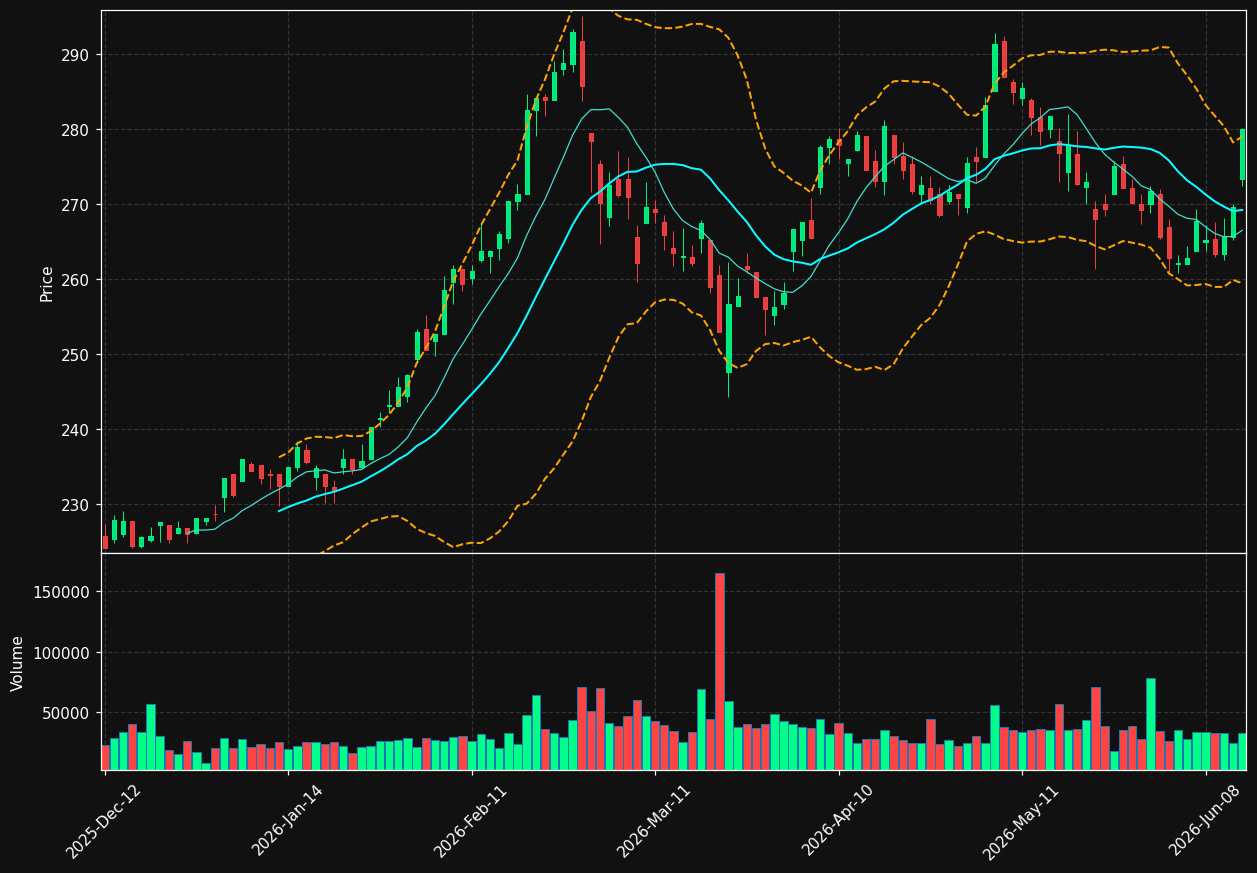Click the 2026-May-11 date label

point(1021,821)
